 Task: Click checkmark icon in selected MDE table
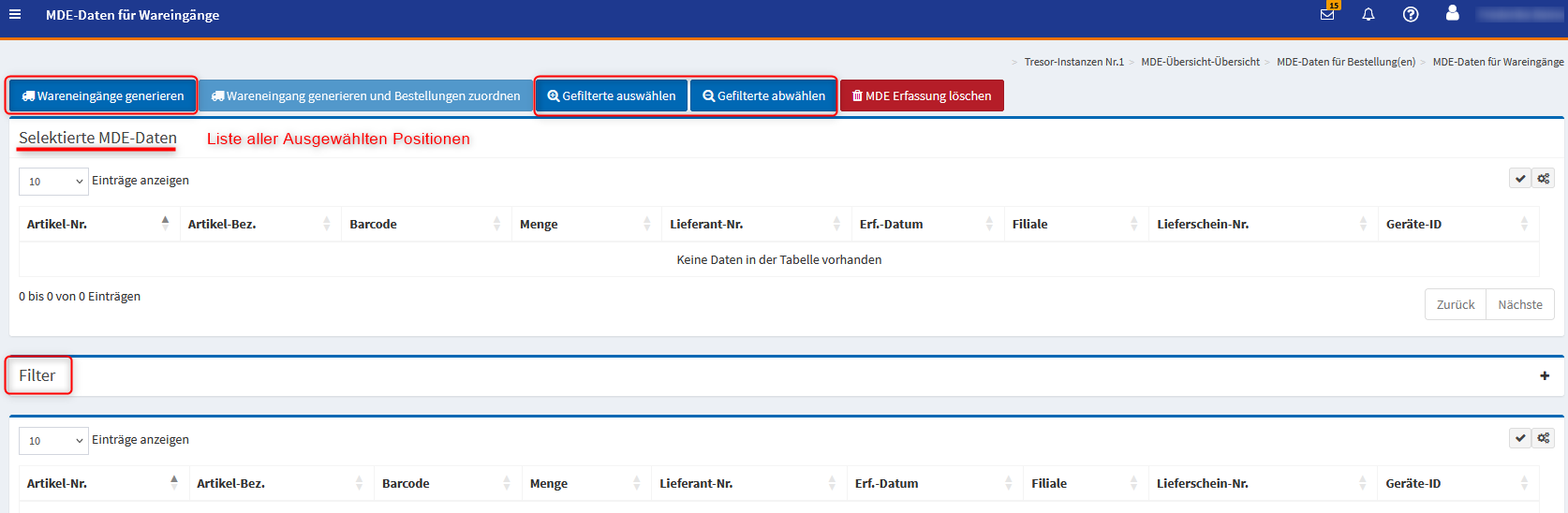[x=1520, y=179]
